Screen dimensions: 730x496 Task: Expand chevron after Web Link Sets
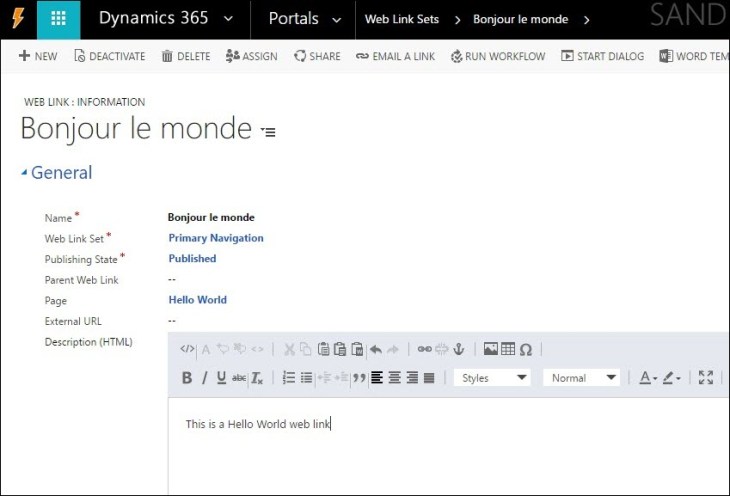457,20
